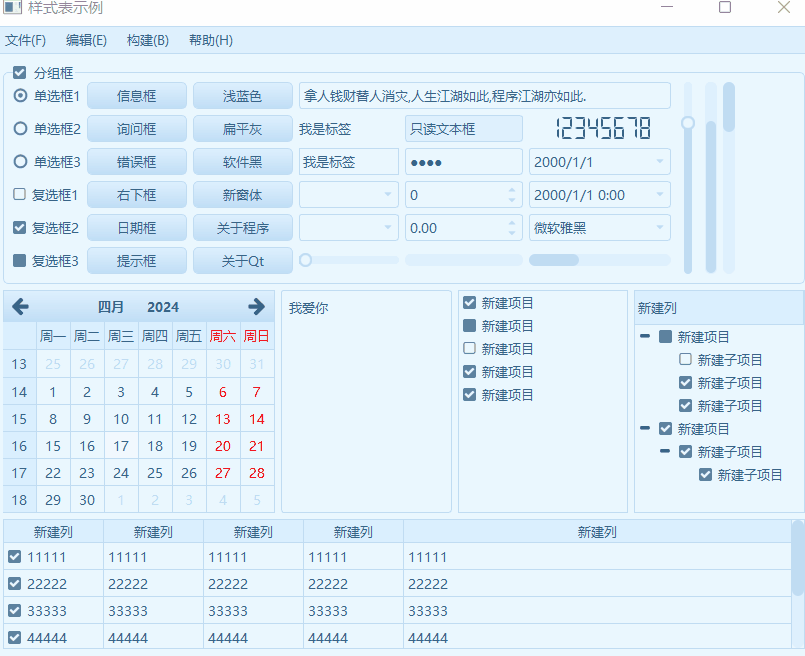This screenshot has width=805, height=656.
Task: Uncheck first 新建项目 in the list
Action: (x=469, y=302)
